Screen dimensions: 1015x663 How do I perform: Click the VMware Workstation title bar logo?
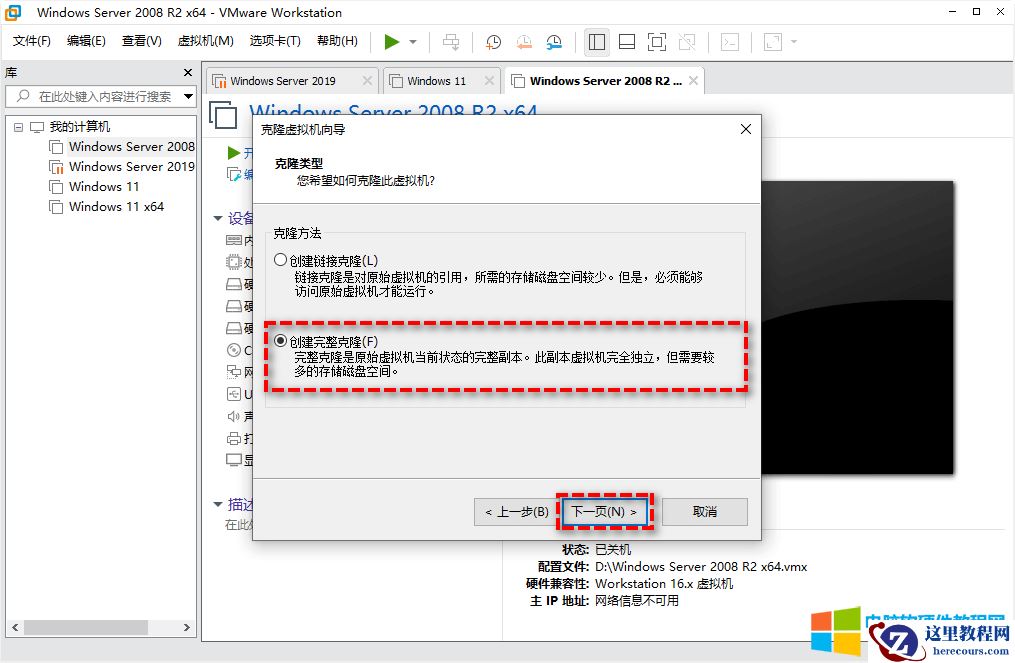(13, 12)
